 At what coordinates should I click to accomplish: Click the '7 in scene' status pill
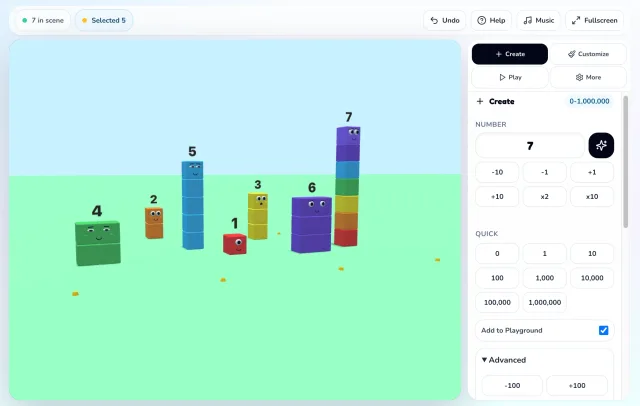pos(43,20)
